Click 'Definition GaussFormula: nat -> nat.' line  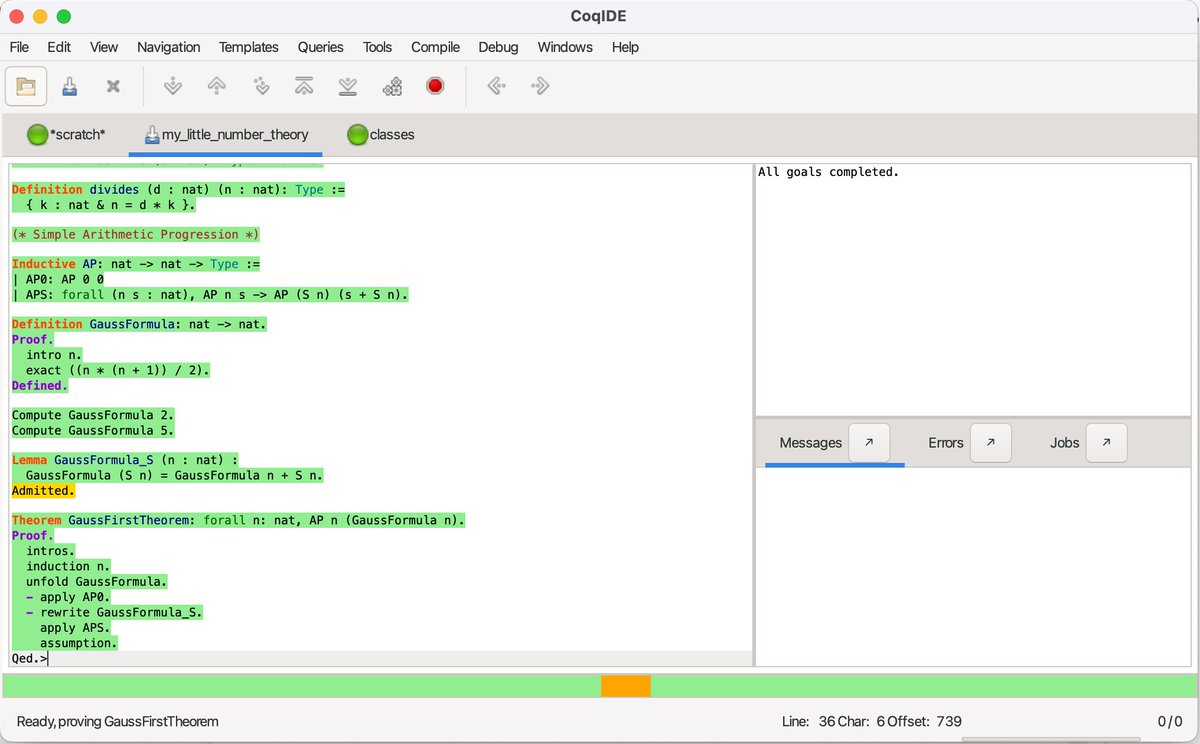coord(139,324)
